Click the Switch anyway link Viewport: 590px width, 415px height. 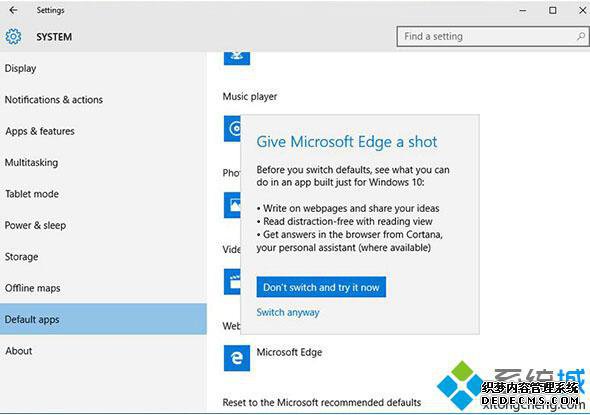[x=288, y=312]
